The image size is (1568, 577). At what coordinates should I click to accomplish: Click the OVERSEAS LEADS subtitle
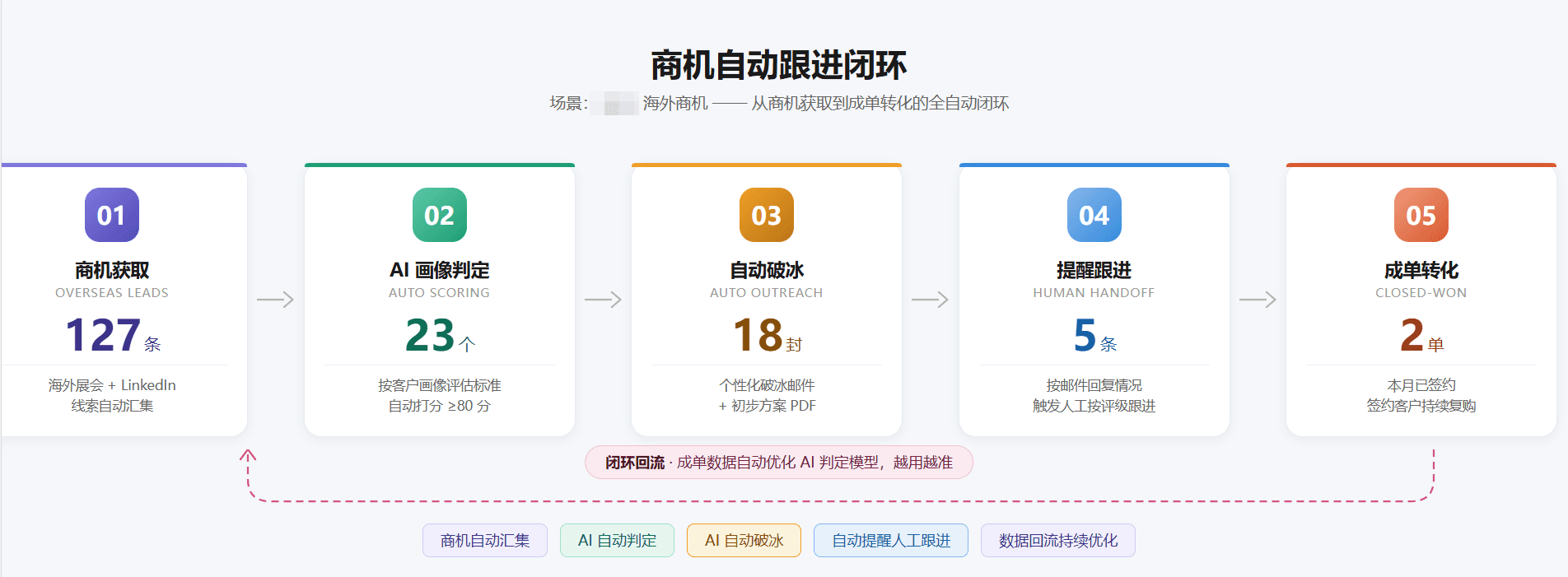tap(112, 293)
